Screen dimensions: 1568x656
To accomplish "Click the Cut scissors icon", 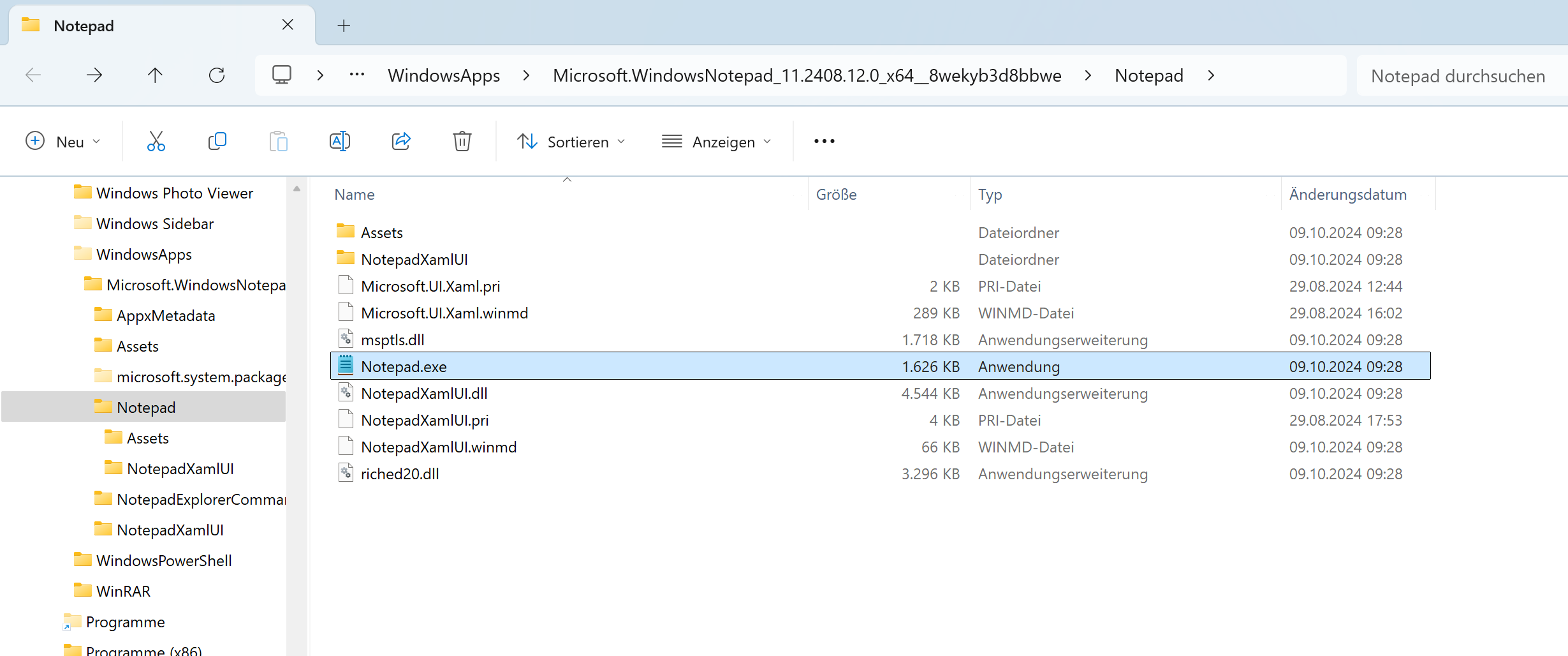I will 156,141.
